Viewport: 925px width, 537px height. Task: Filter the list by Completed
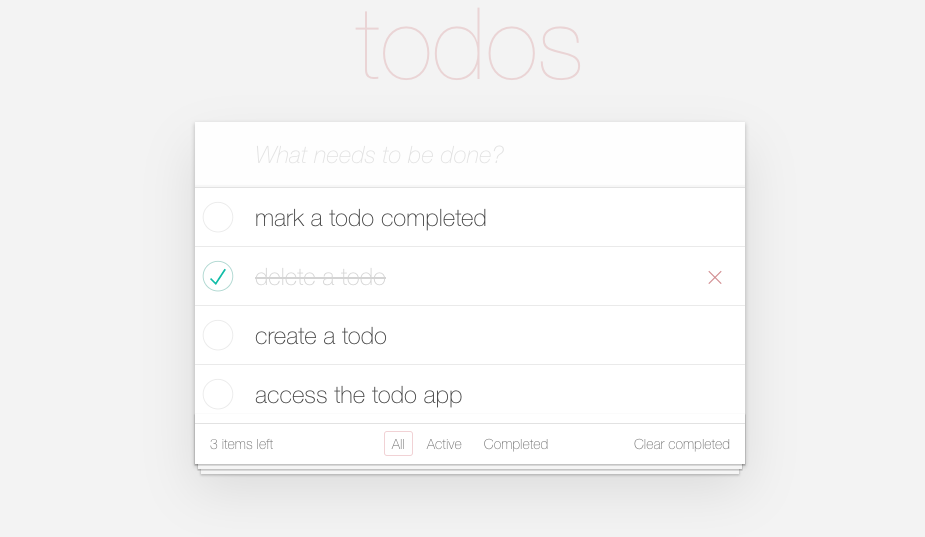[x=515, y=444]
